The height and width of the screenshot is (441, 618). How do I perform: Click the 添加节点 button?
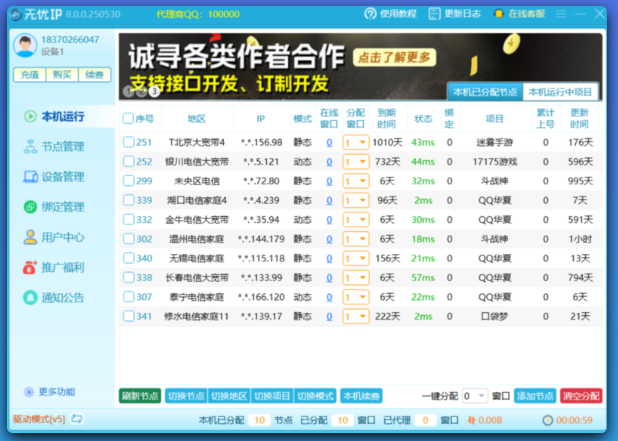coord(535,396)
